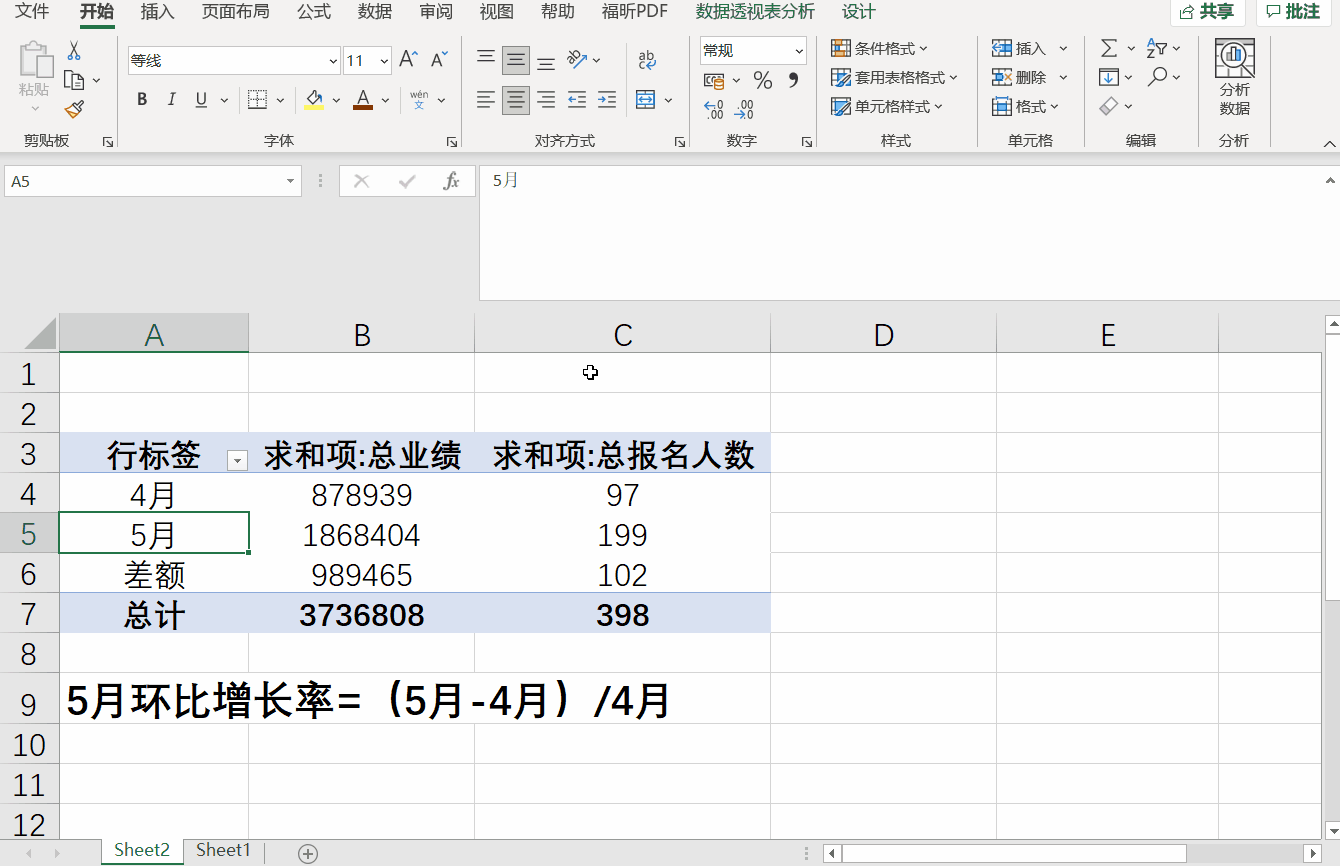Open the font size 11 dropdown
This screenshot has width=1340, height=866.
pos(384,61)
